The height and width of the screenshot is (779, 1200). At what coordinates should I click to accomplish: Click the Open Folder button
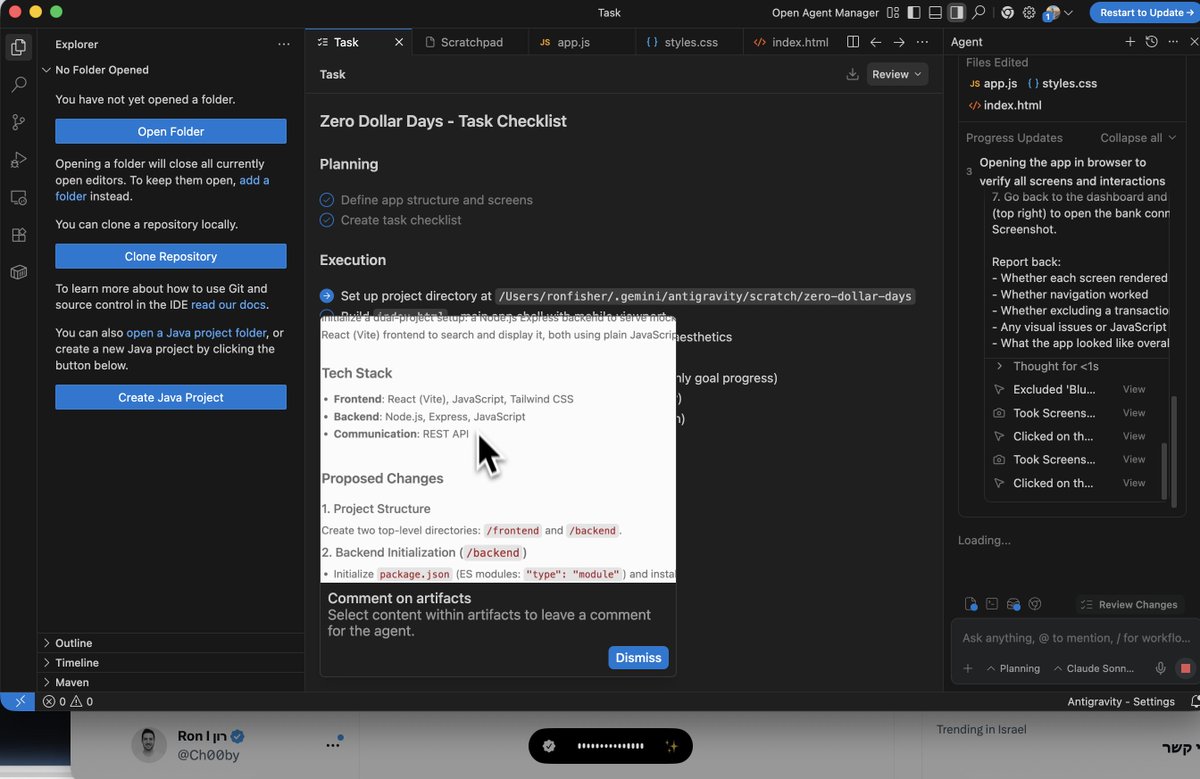click(171, 131)
